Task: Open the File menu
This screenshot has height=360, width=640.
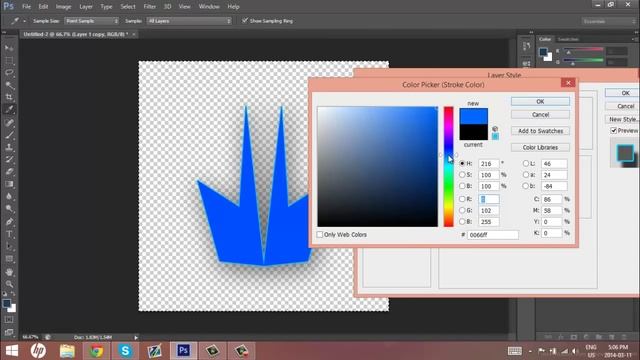Action: pyautogui.click(x=27, y=7)
